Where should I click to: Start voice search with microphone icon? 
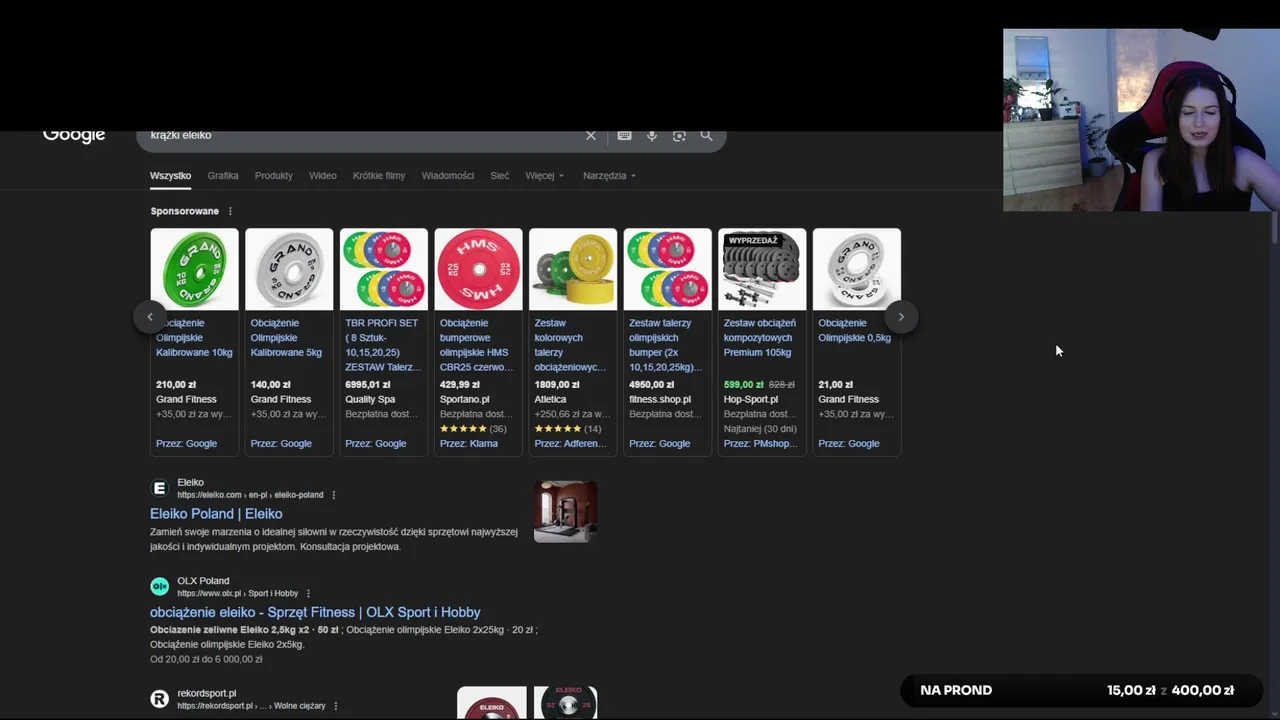(x=652, y=136)
